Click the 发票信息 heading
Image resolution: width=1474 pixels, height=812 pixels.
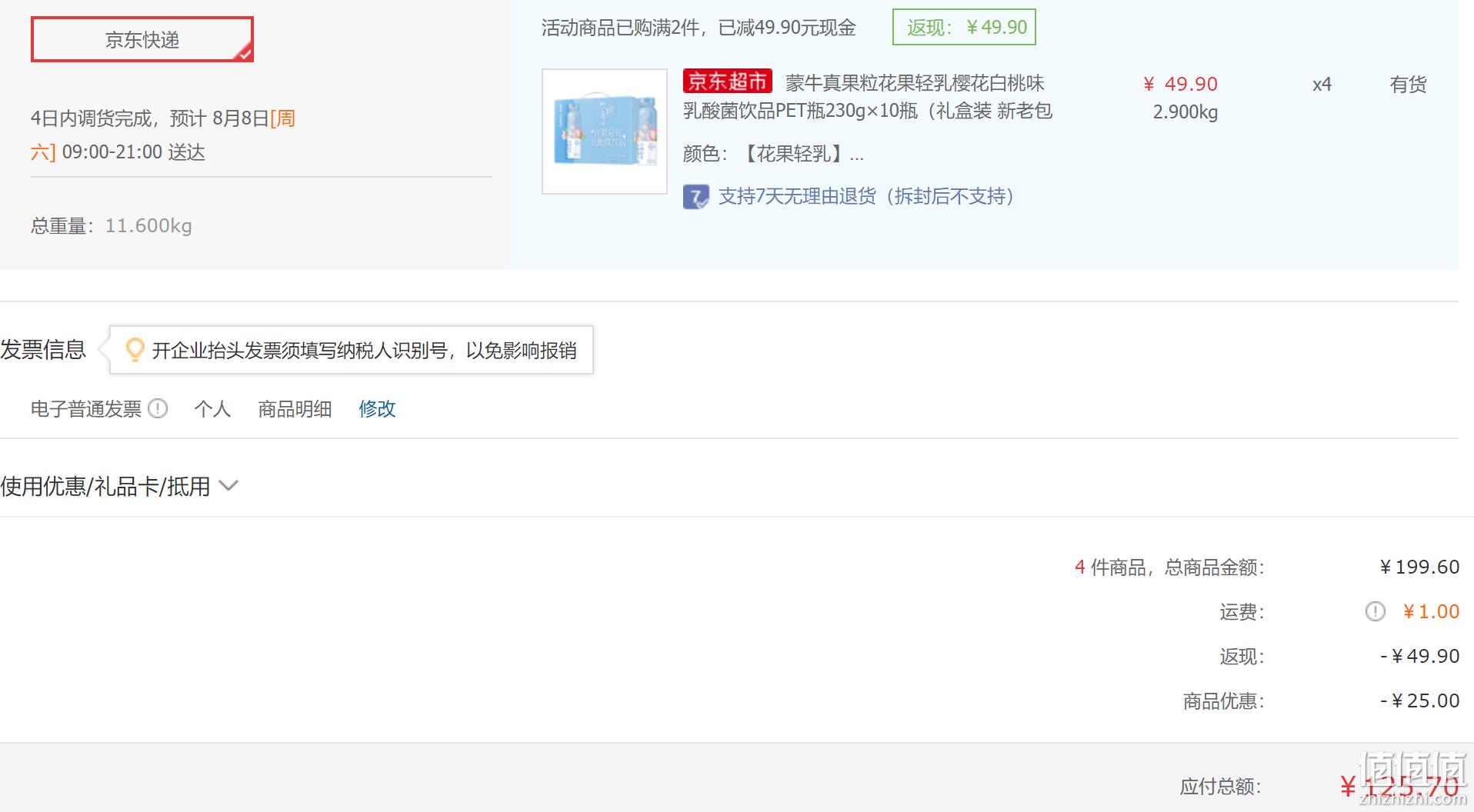pos(43,350)
